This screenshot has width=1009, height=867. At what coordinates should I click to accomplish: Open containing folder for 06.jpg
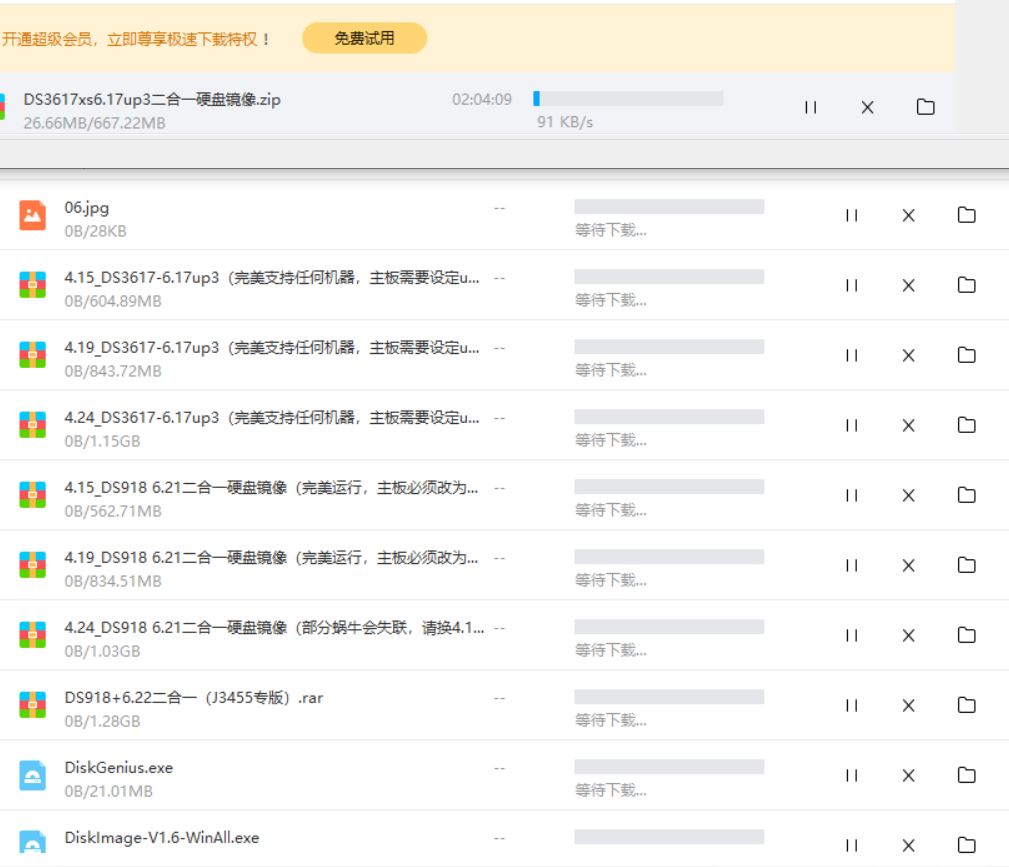coord(967,215)
